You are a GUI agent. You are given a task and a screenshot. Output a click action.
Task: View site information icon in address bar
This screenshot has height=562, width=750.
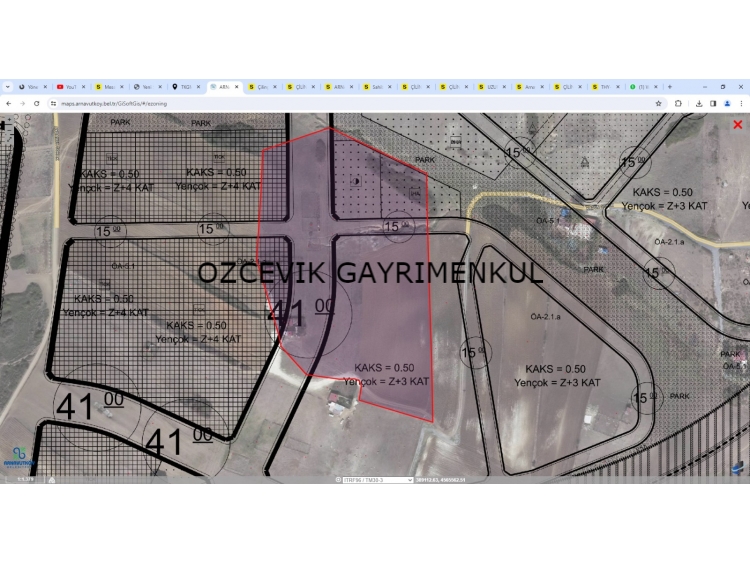coord(54,103)
